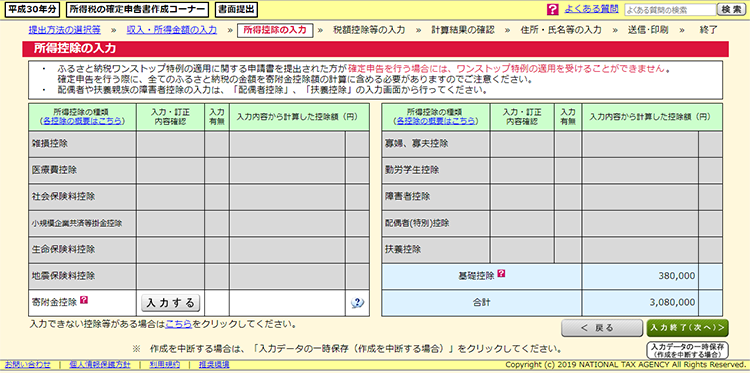Click the 平成30年分 label box
This screenshot has width=750, height=373.
coord(33,9)
